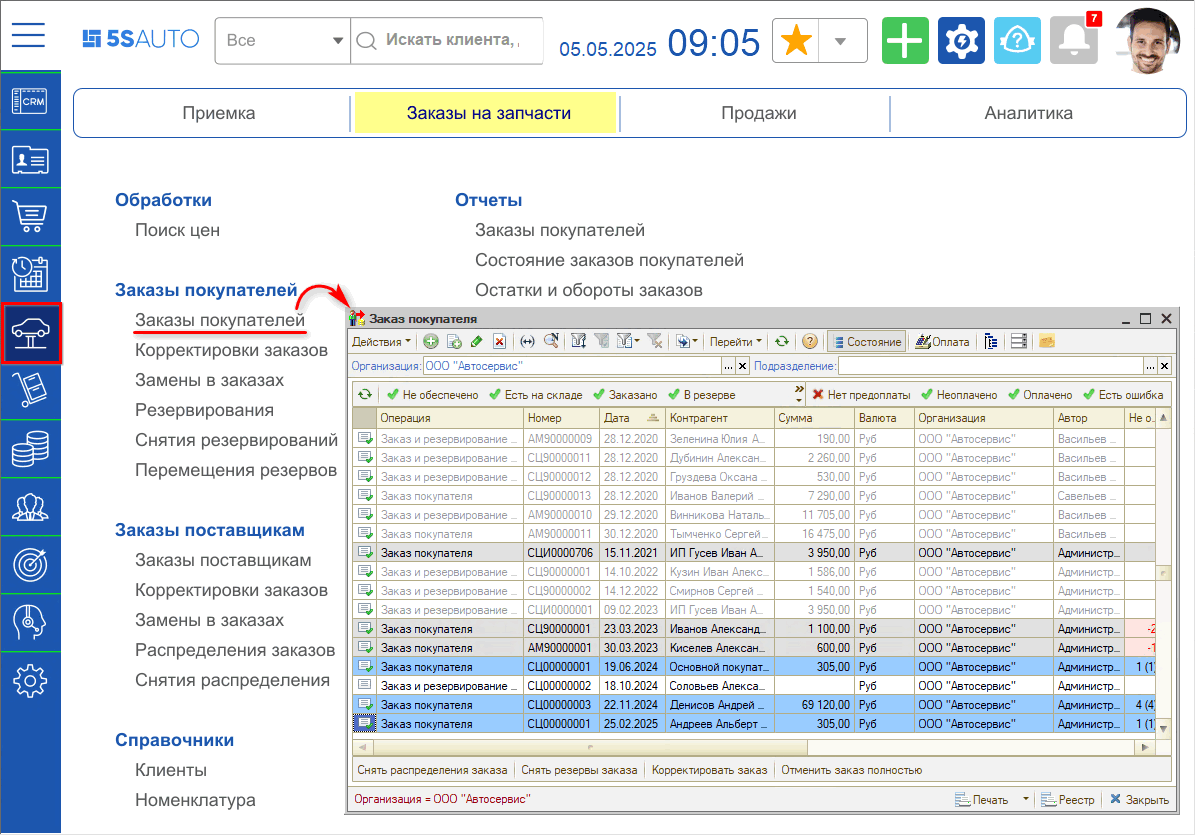Open the hamburger main menu
1195x835 pixels.
(29, 35)
